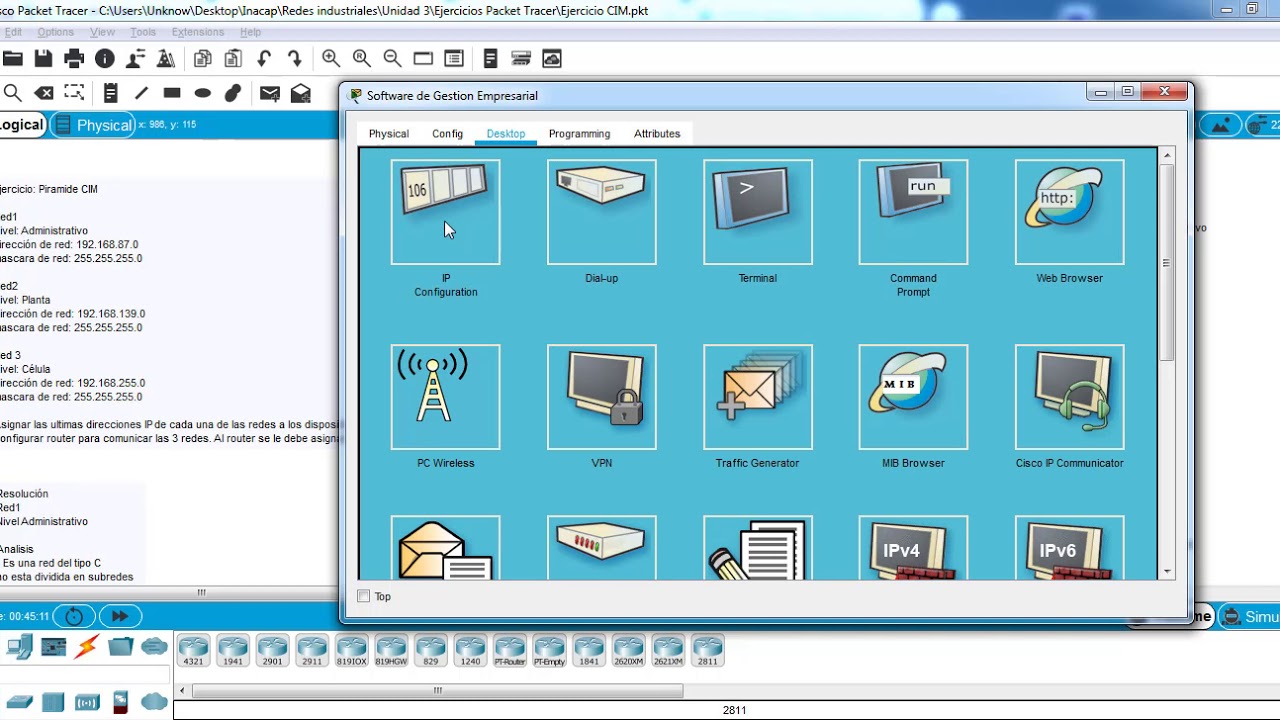Select the Connections lightning bolt category
1280x720 pixels.
[87, 646]
